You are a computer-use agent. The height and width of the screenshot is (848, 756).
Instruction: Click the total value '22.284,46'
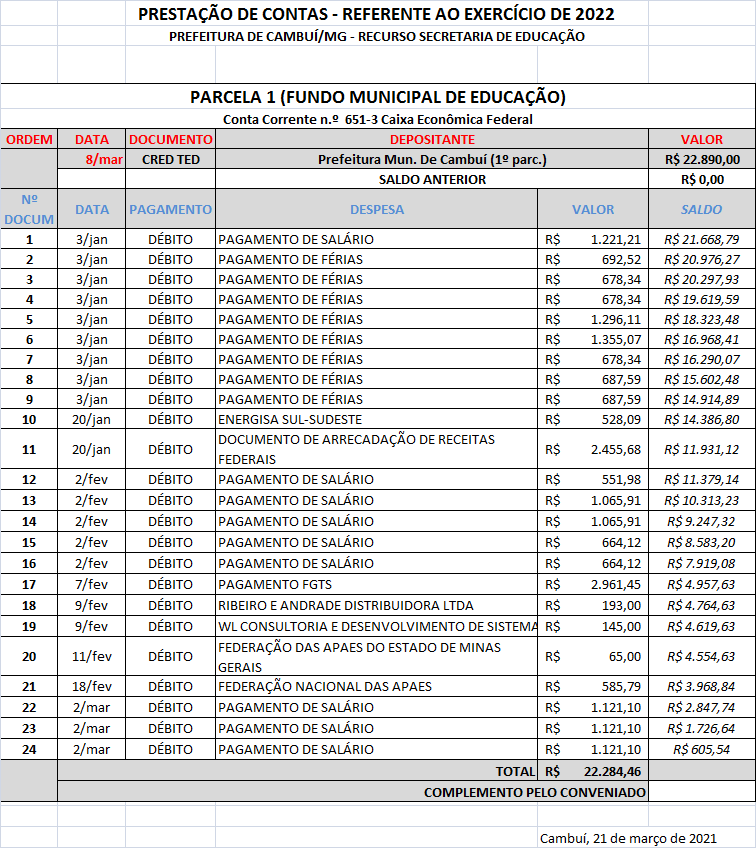(593, 771)
